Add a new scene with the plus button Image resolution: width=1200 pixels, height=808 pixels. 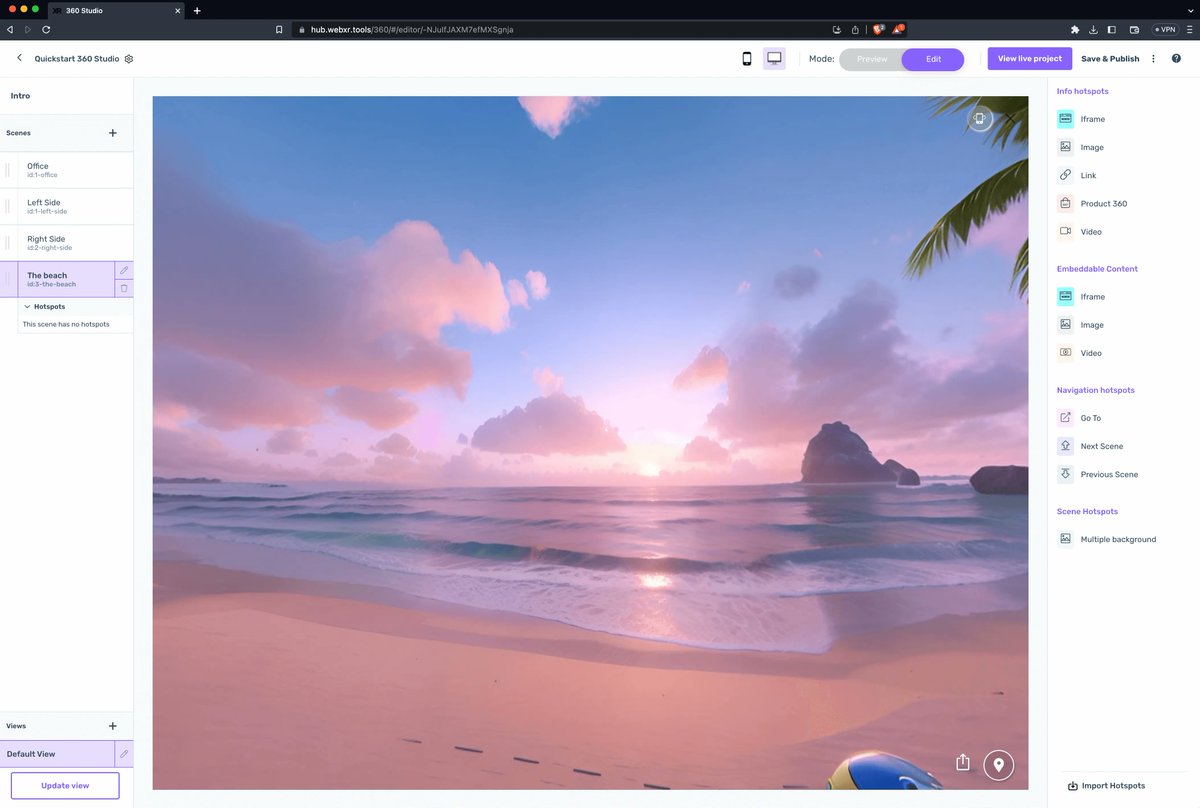[112, 132]
